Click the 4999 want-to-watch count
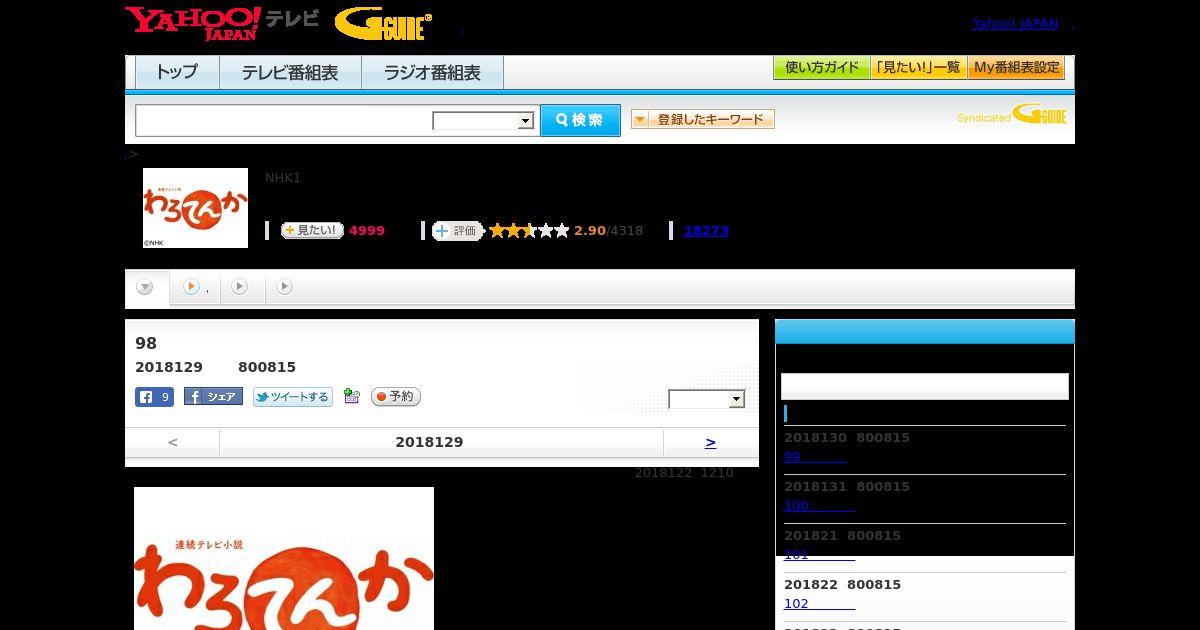The height and width of the screenshot is (630, 1200). tap(367, 231)
